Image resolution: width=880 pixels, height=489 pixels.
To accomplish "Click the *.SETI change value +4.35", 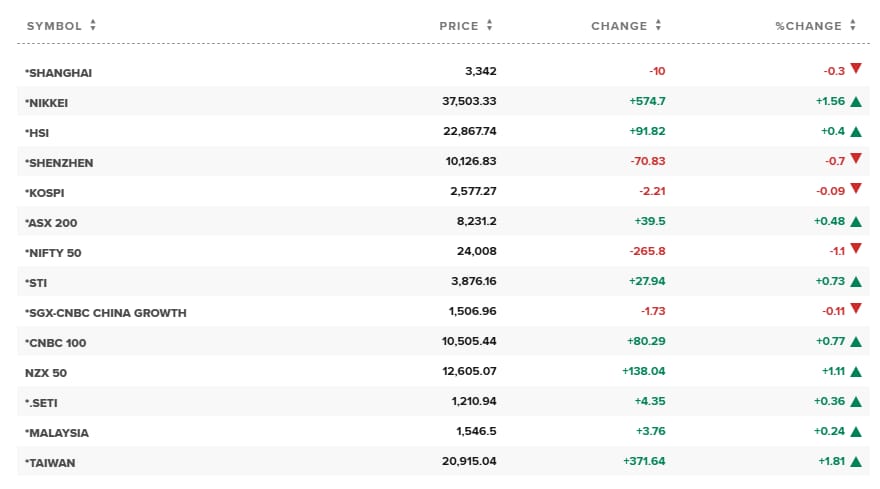I will click(649, 402).
